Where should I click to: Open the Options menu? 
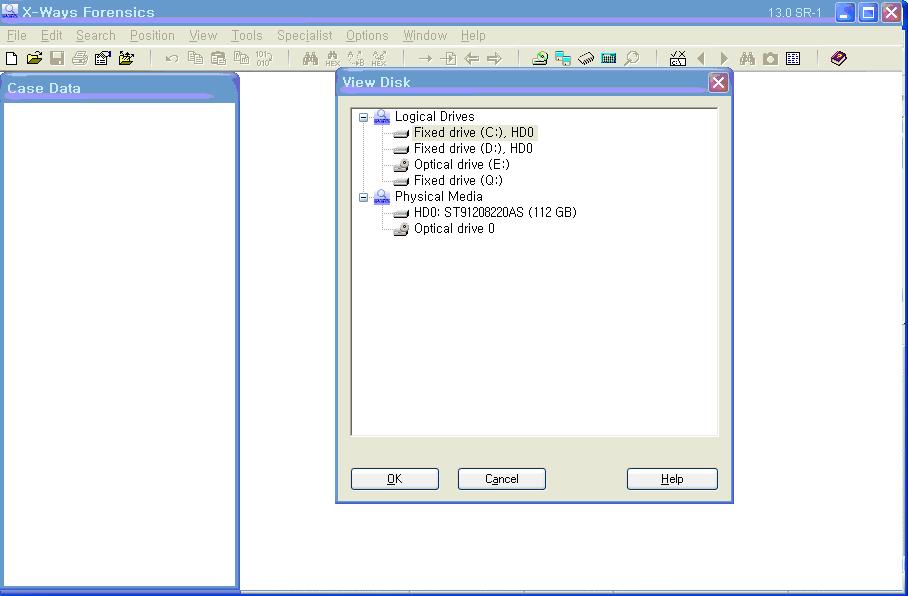pyautogui.click(x=367, y=35)
